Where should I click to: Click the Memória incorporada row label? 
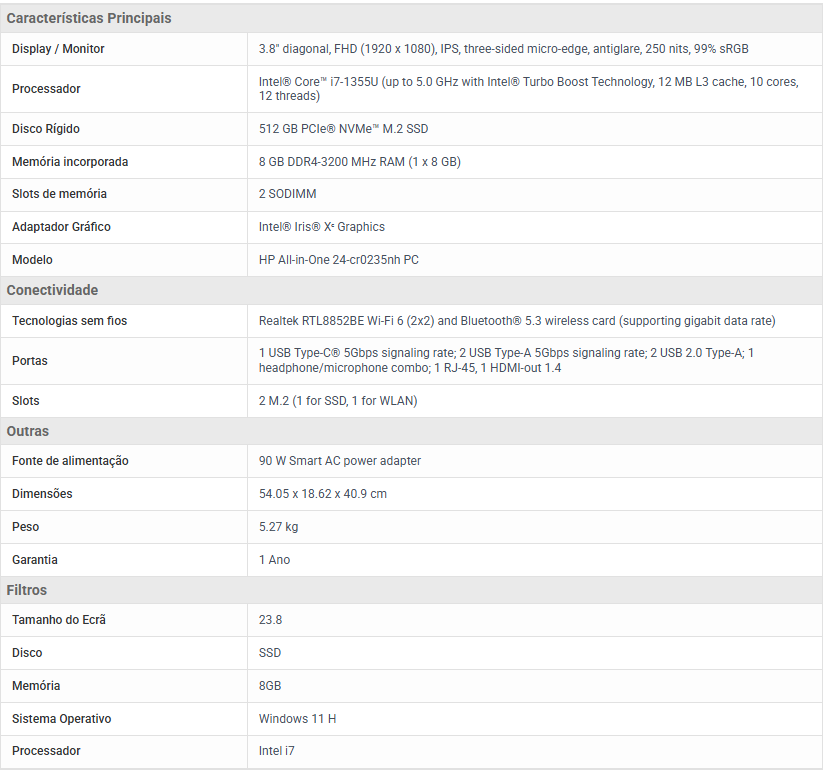point(70,162)
